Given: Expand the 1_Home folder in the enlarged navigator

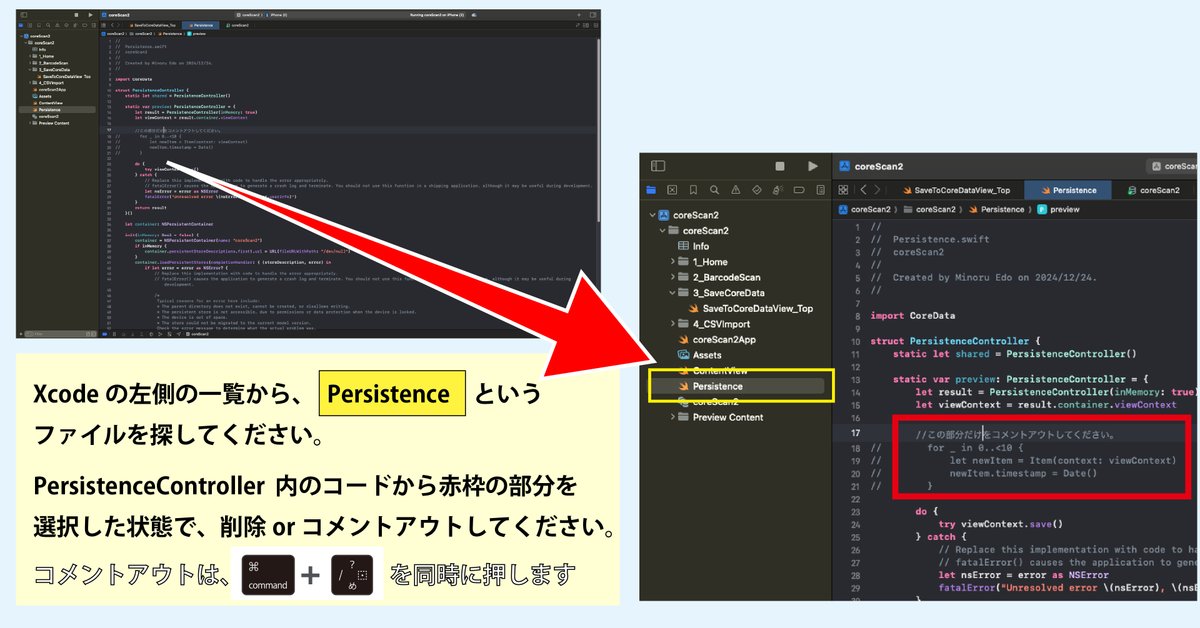Looking at the screenshot, I should tap(673, 262).
